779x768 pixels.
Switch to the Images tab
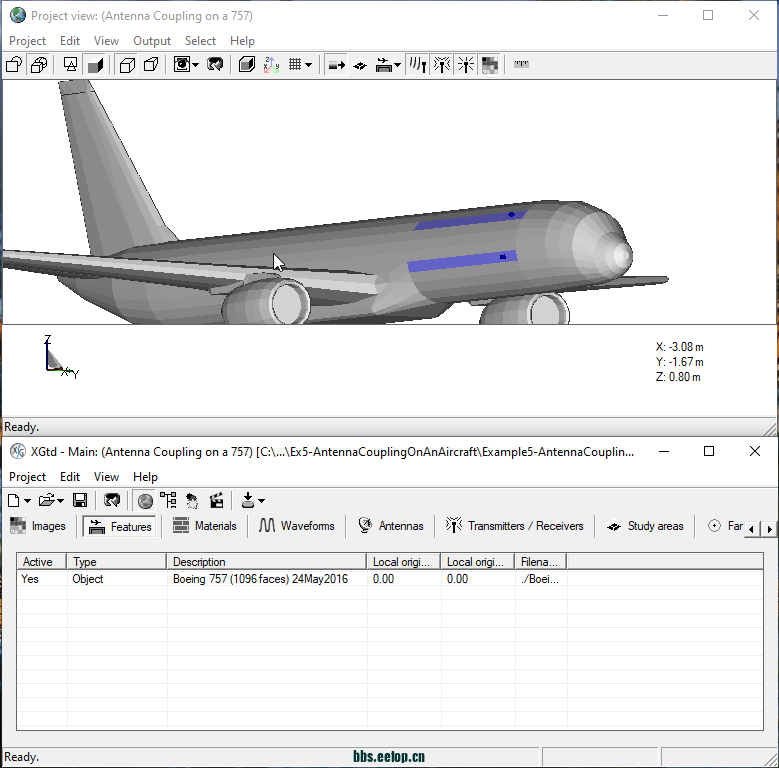coord(38,526)
